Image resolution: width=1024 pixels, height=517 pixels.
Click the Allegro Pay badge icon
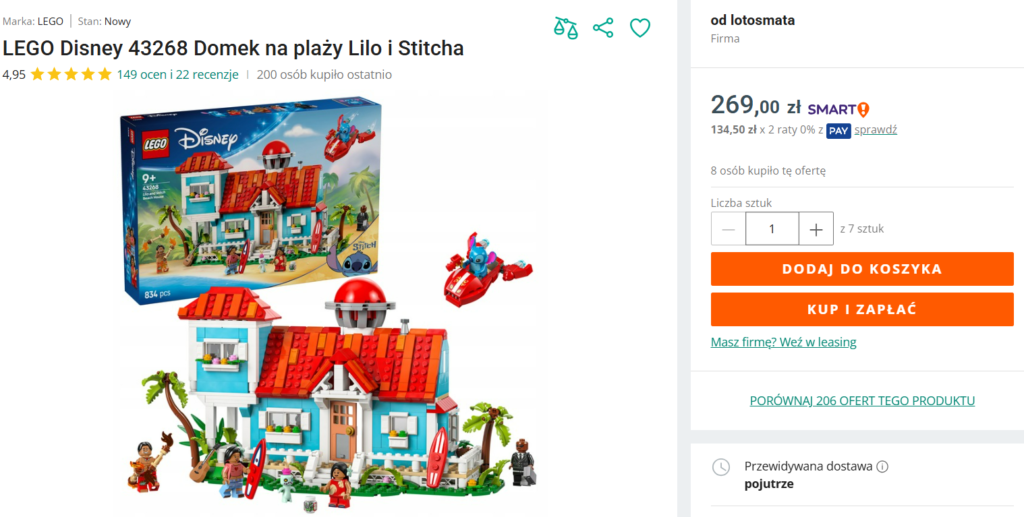click(x=838, y=130)
